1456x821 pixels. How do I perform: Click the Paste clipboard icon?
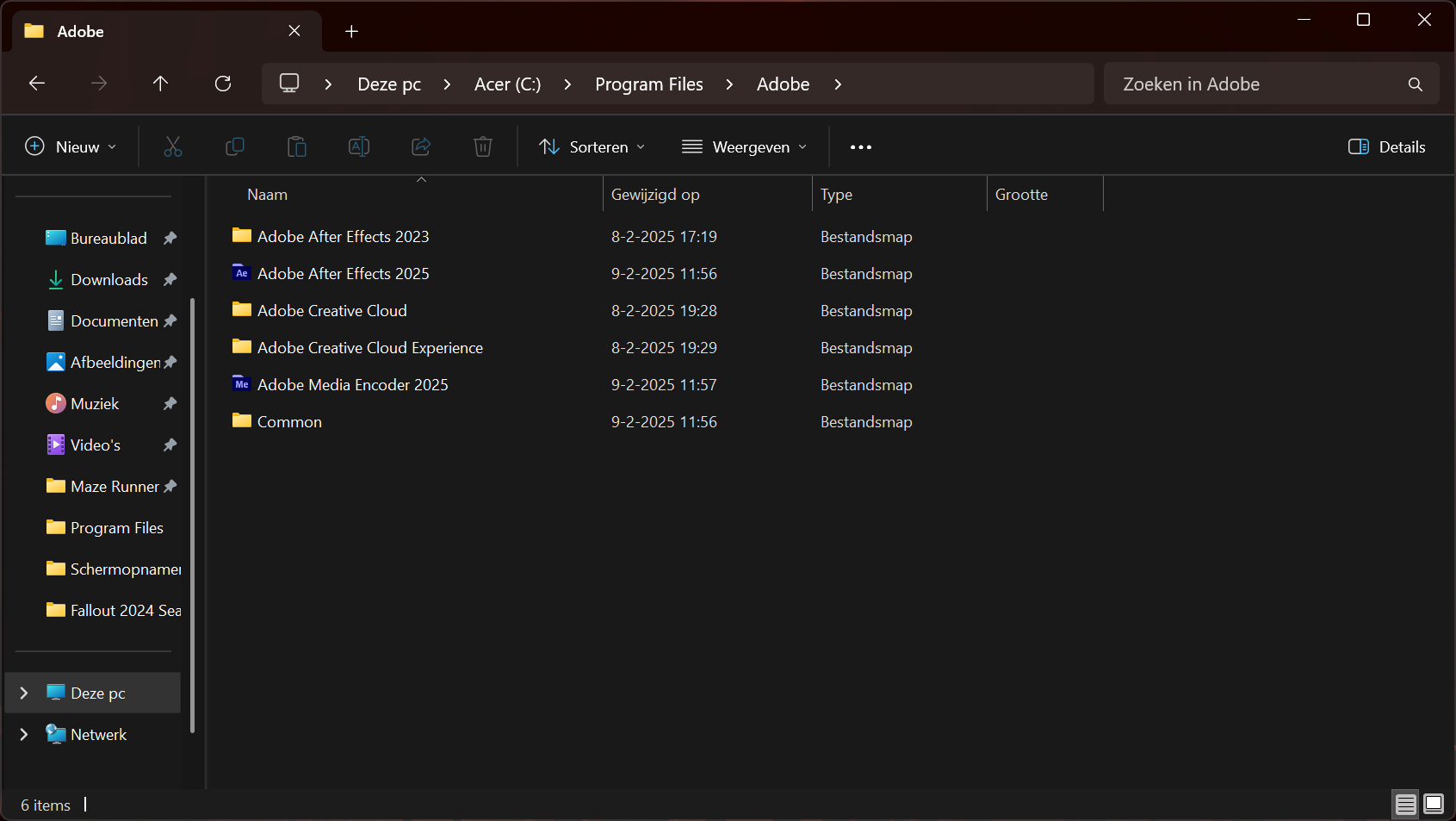[297, 147]
